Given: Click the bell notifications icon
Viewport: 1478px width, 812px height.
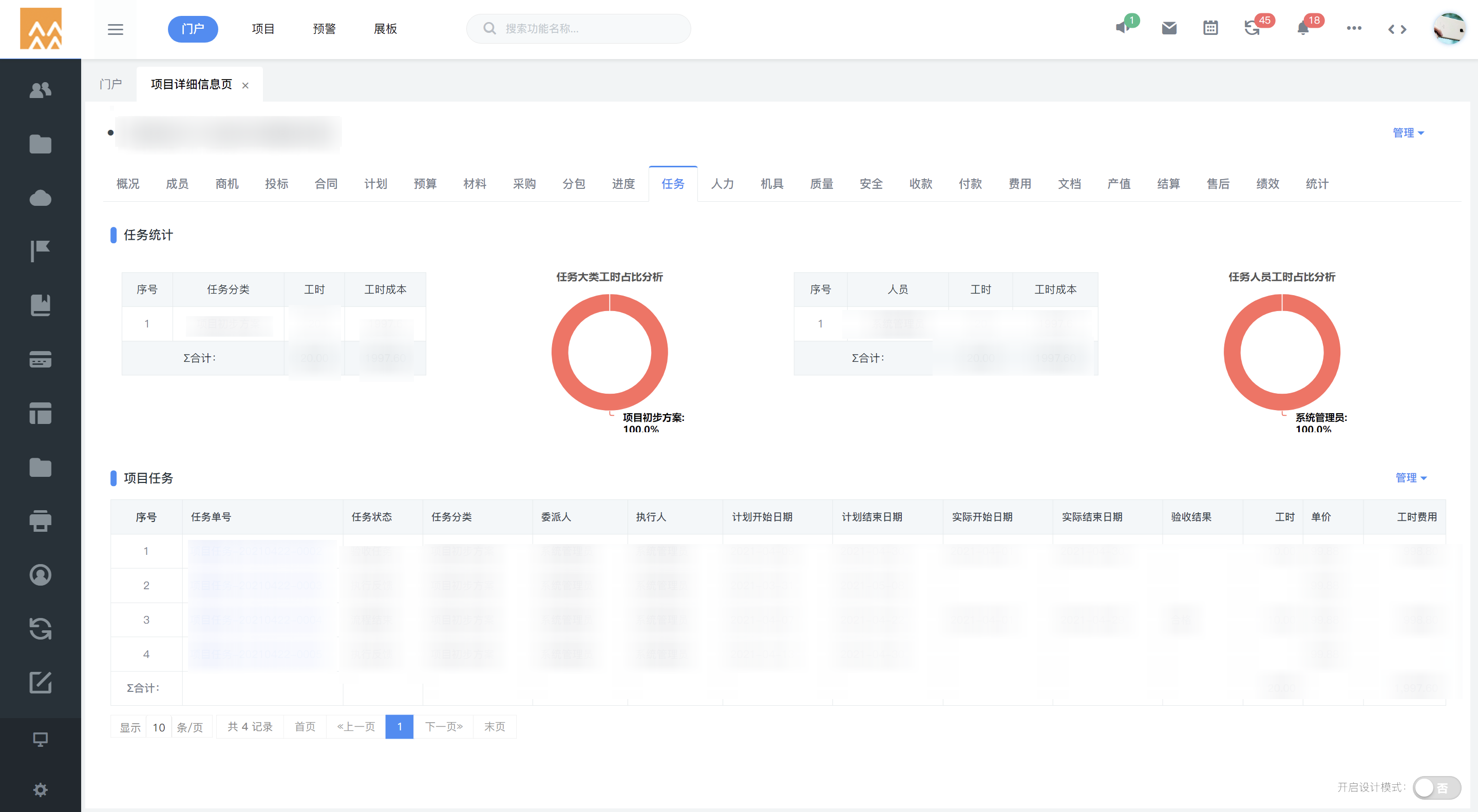Looking at the screenshot, I should pyautogui.click(x=1302, y=29).
